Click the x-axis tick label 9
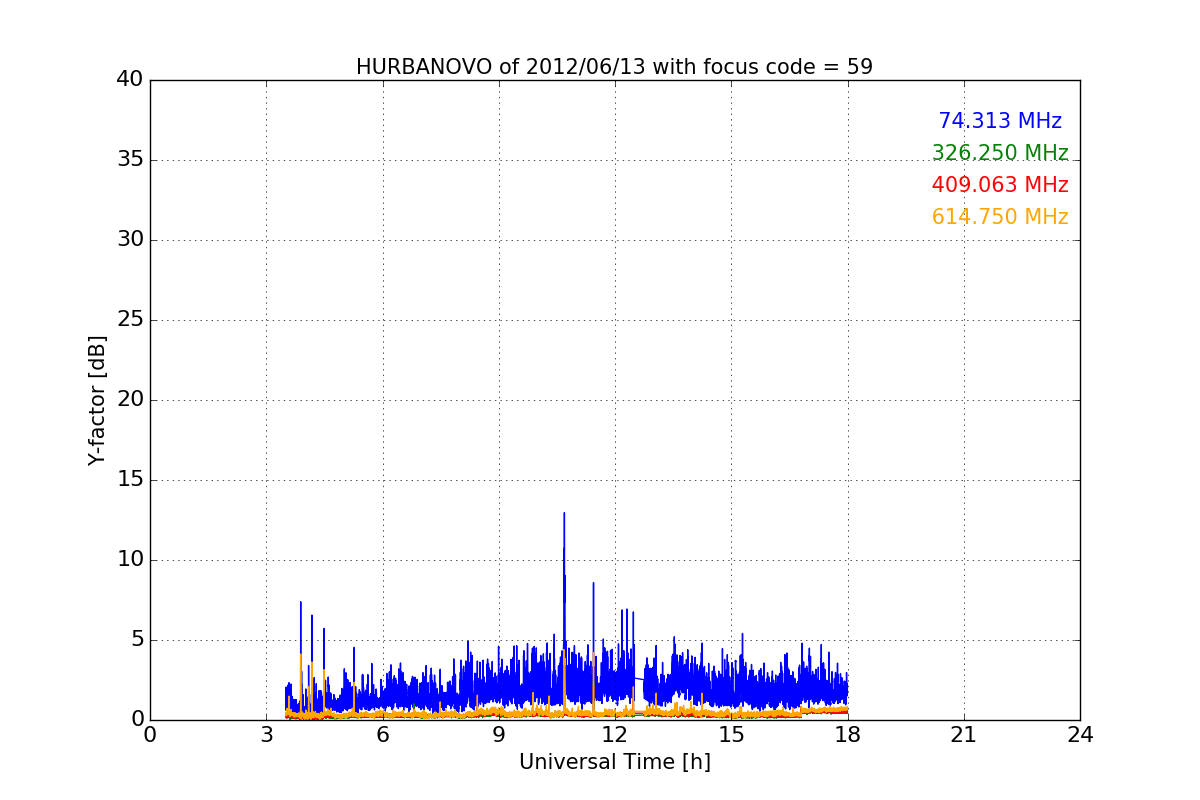Viewport: 1200px width, 800px height. (x=499, y=735)
